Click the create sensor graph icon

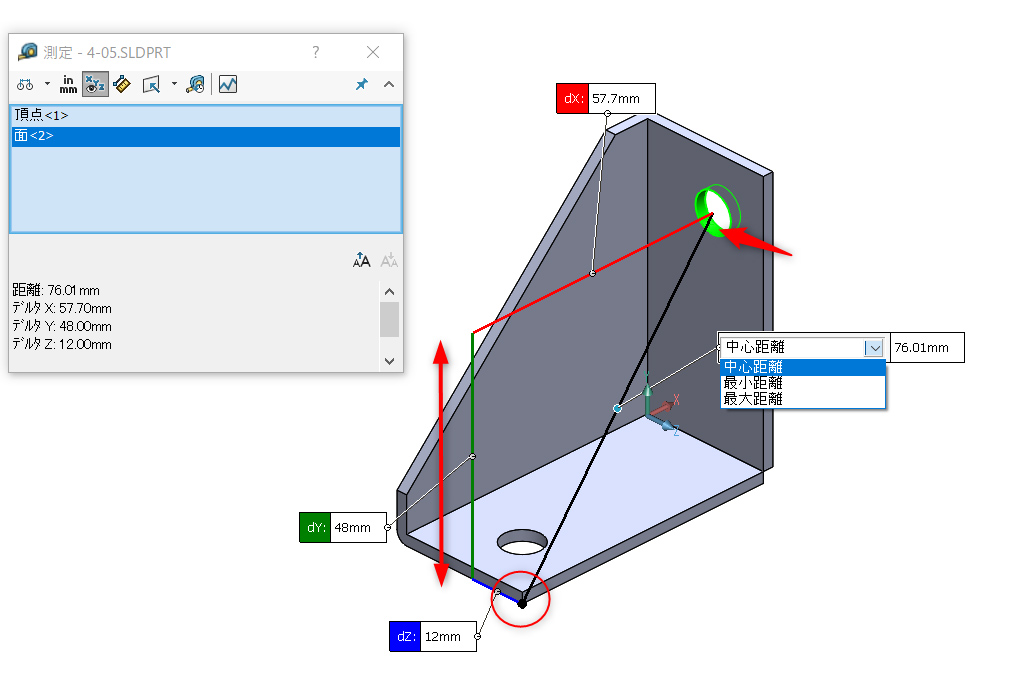tap(228, 85)
